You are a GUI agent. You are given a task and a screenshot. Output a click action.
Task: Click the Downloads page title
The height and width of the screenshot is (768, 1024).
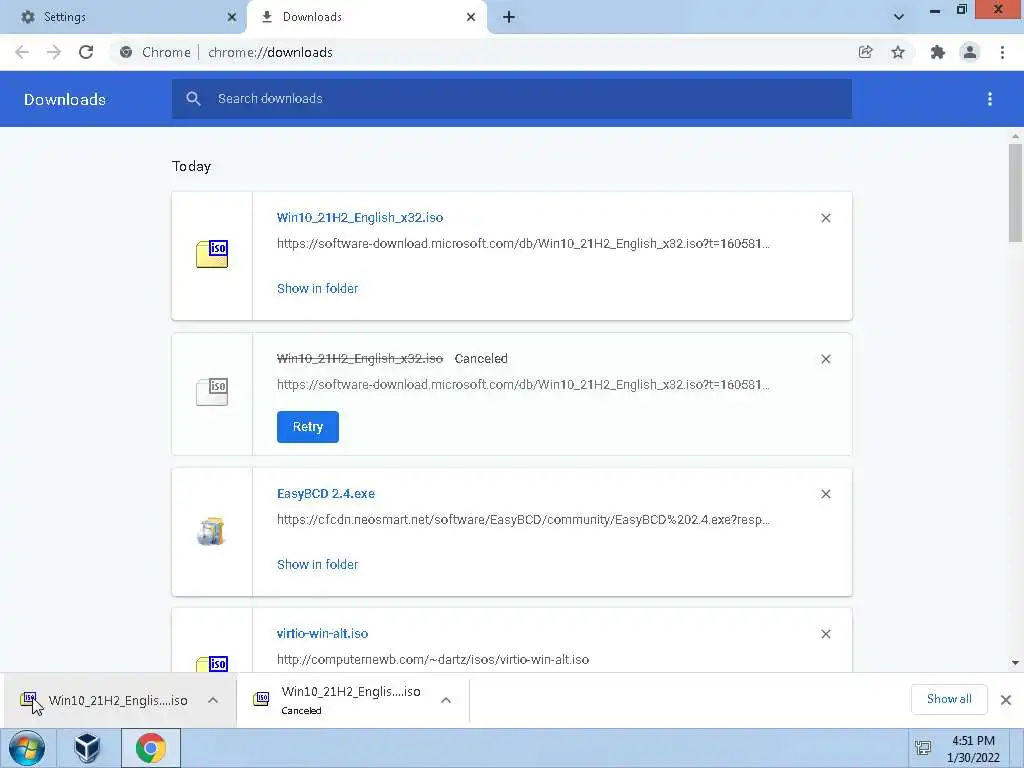[65, 99]
